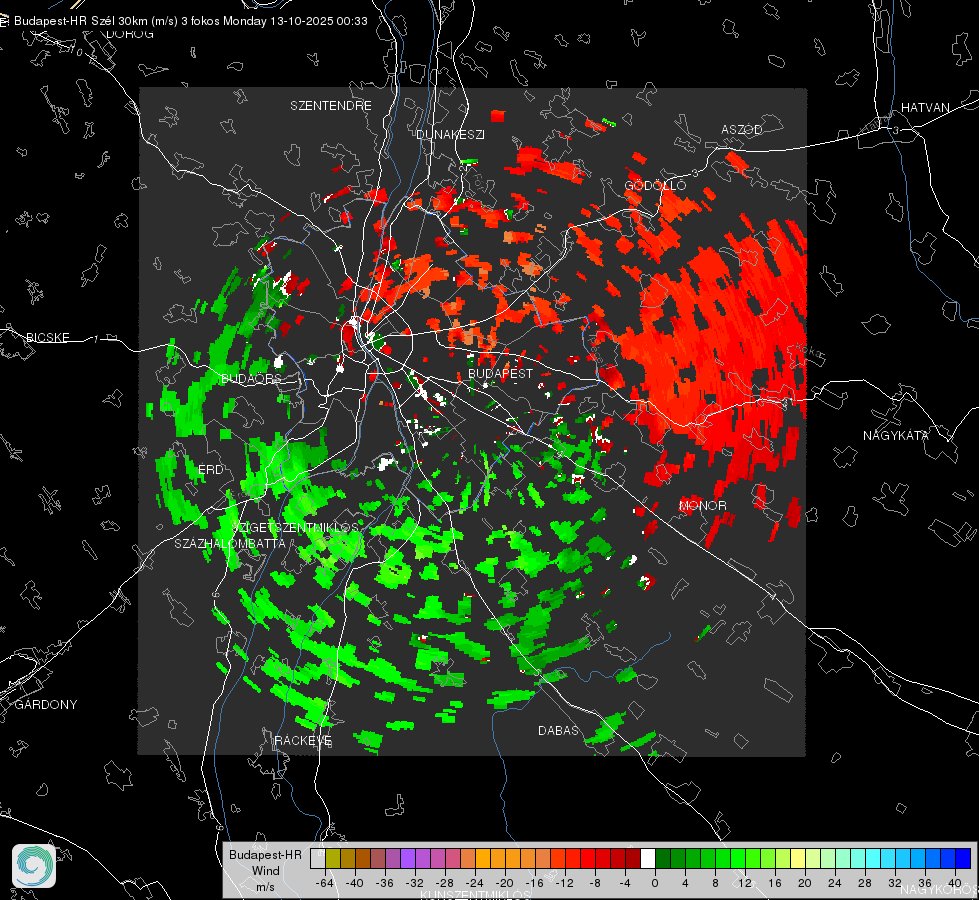The image size is (979, 900).
Task: Click the SZIGETSZENTMIKLÓS town label
Action: [x=295, y=527]
